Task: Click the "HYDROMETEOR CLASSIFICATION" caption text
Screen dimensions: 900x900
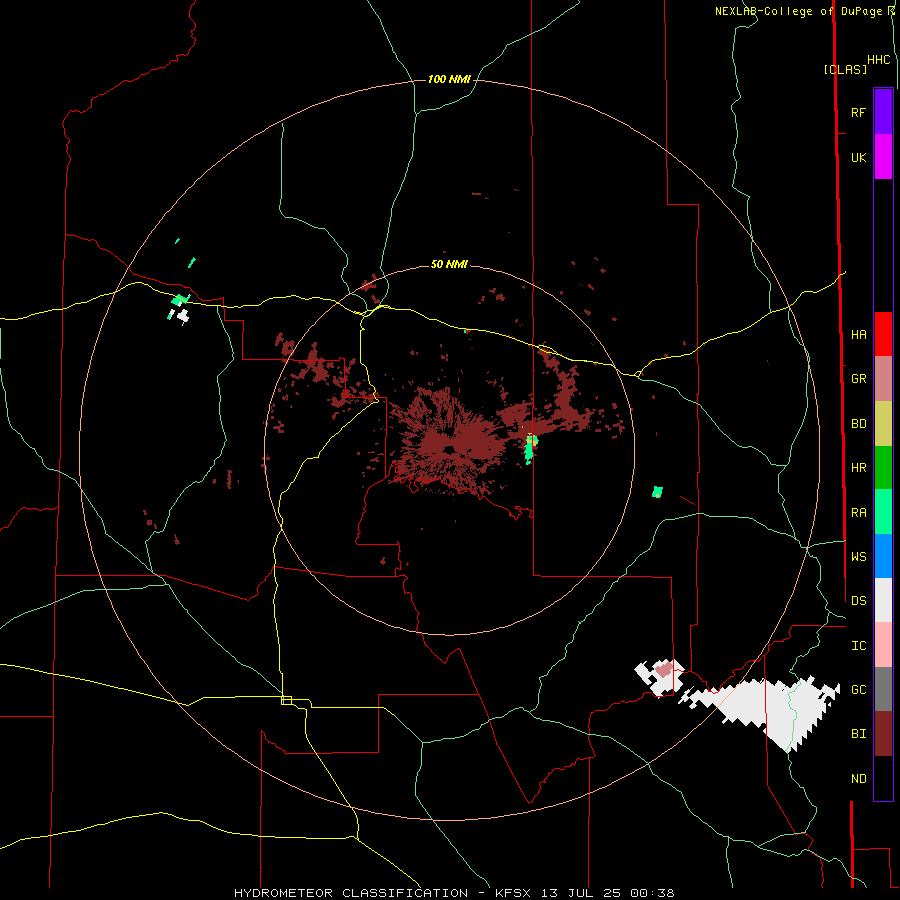Action: (x=351, y=893)
